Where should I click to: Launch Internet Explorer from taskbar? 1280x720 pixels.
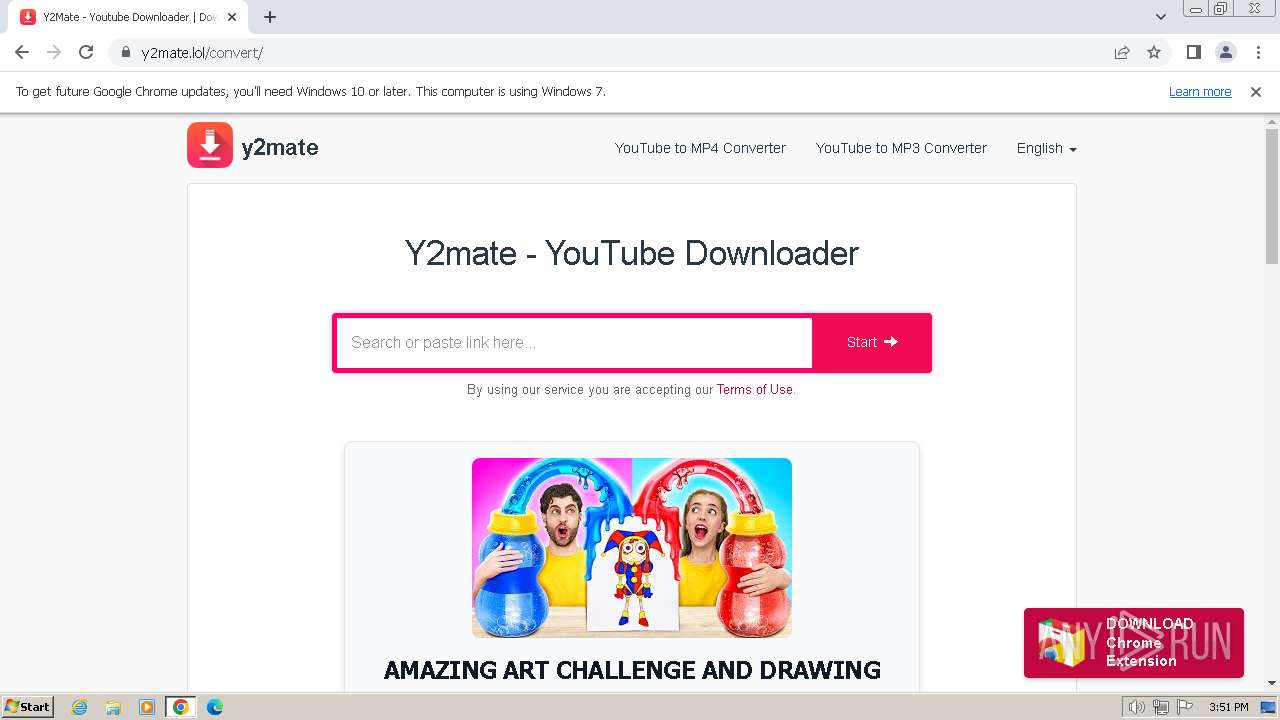coord(80,707)
